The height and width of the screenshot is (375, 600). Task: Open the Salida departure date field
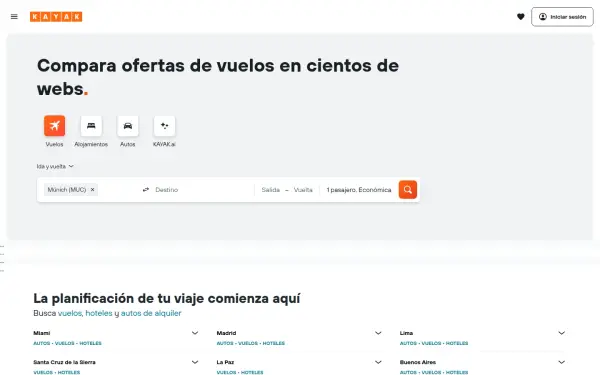coord(271,190)
